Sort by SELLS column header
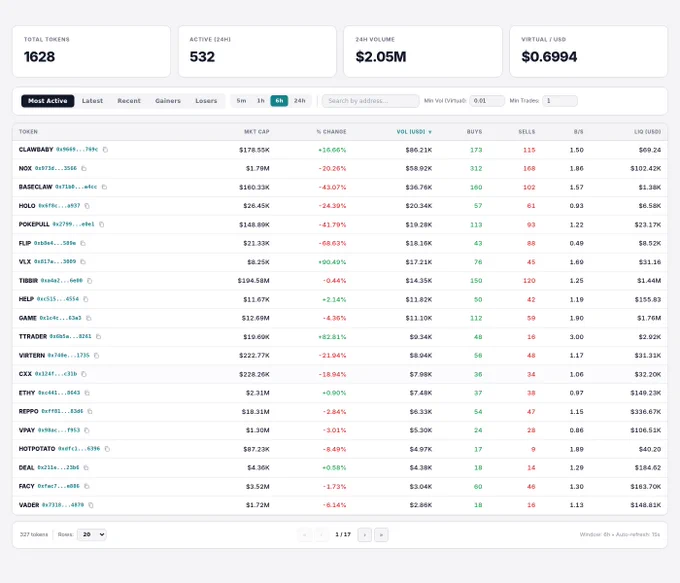The width and height of the screenshot is (680, 583). pyautogui.click(x=527, y=132)
